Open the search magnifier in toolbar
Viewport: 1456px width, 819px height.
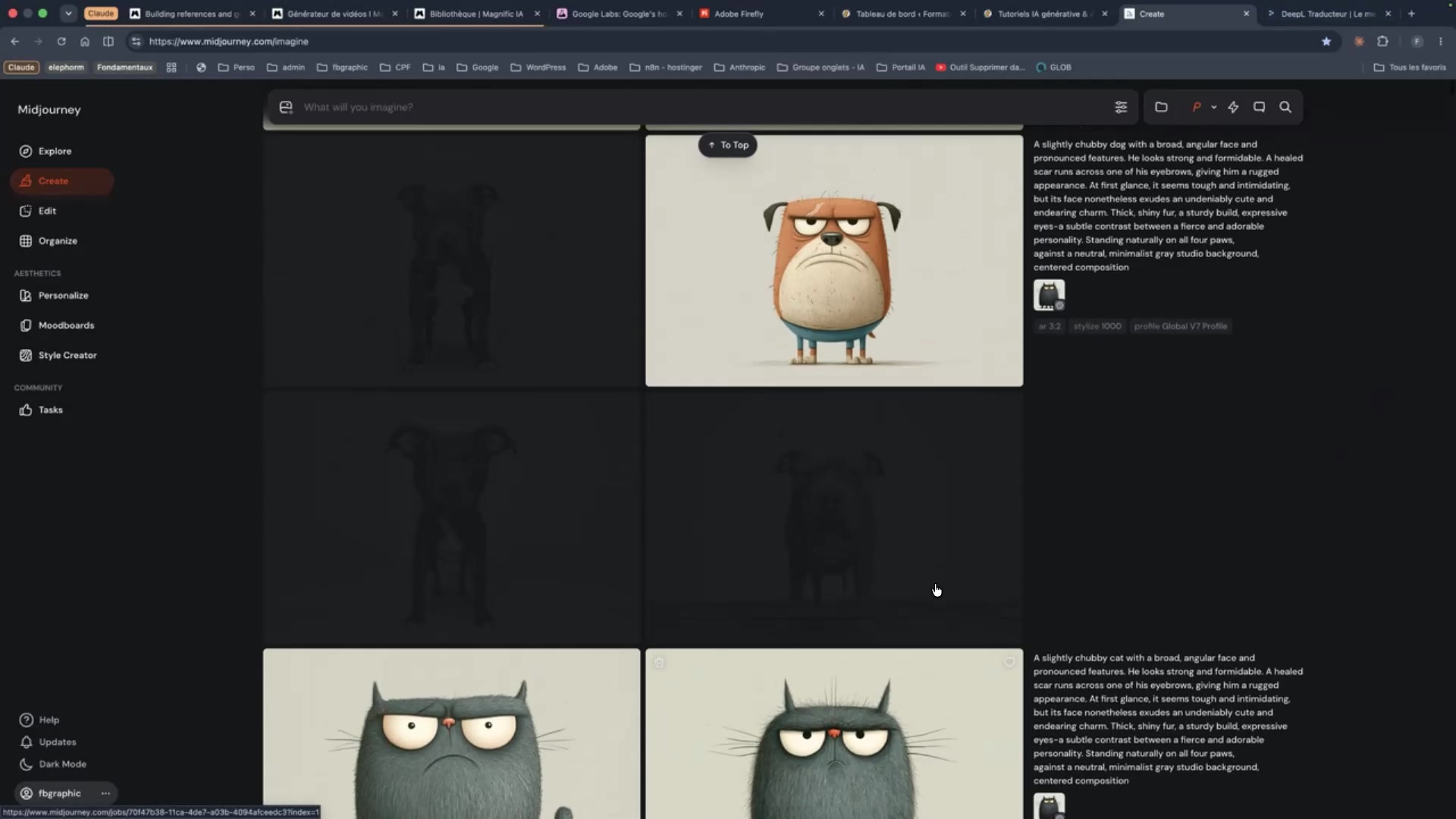coord(1285,107)
